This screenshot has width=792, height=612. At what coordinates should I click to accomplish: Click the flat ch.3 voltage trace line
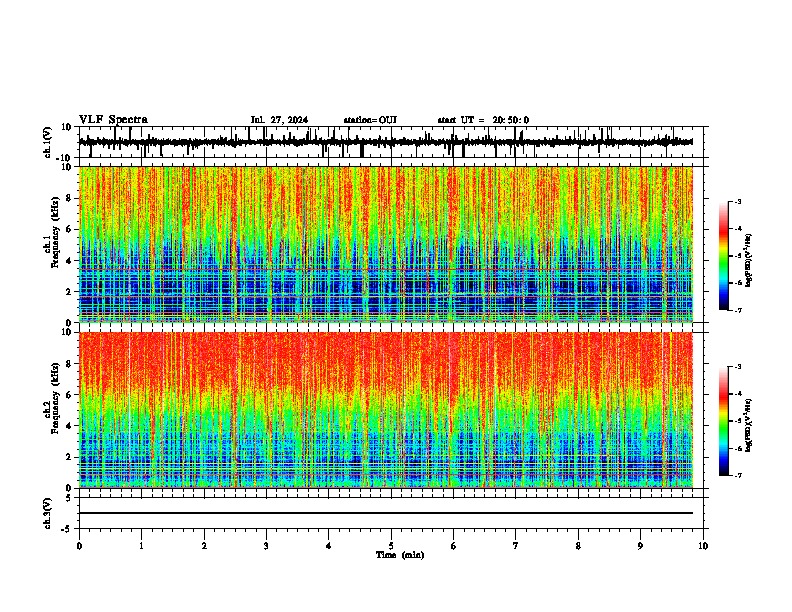pos(386,513)
